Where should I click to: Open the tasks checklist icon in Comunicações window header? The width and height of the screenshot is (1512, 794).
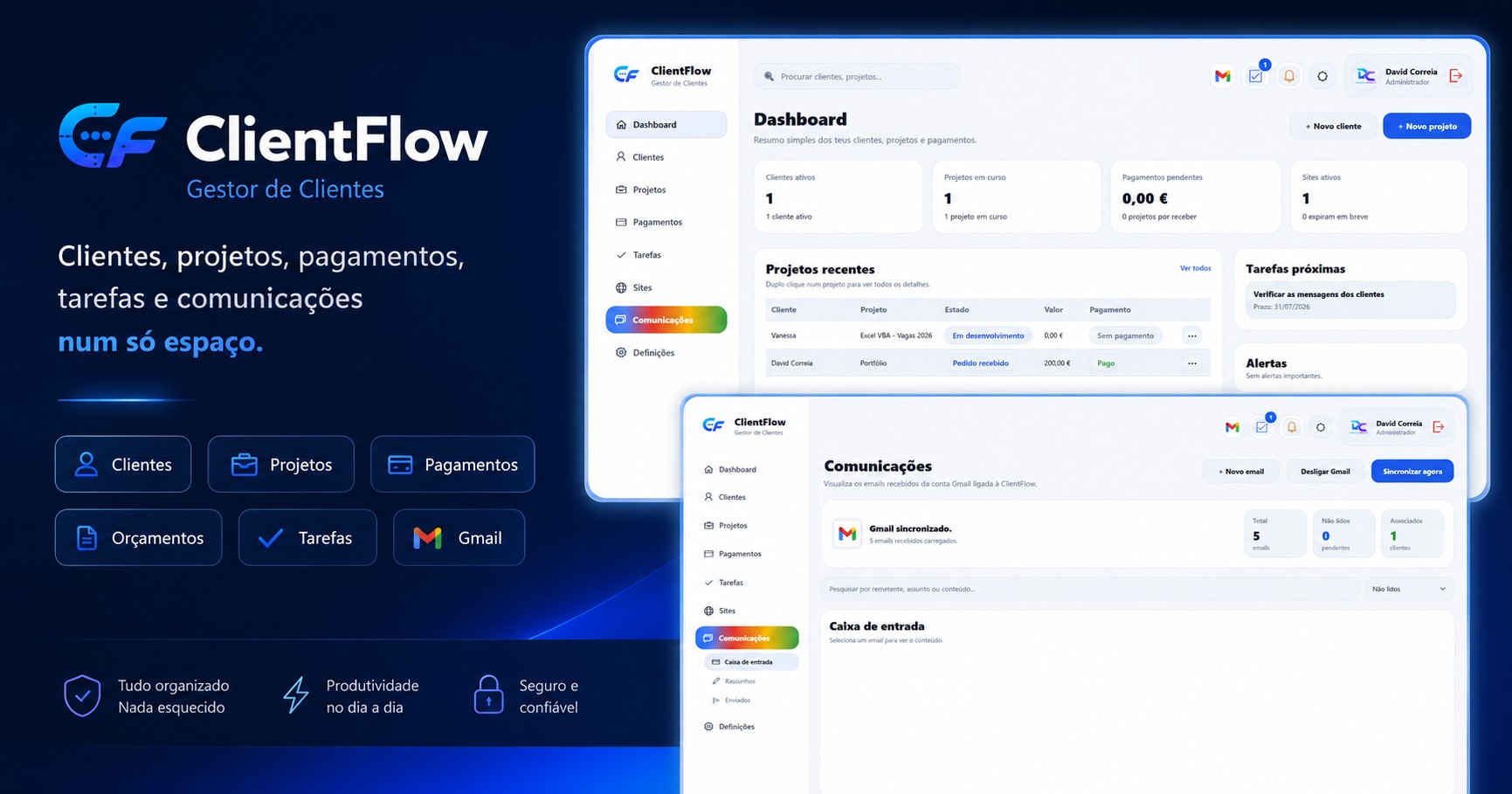tap(1261, 427)
